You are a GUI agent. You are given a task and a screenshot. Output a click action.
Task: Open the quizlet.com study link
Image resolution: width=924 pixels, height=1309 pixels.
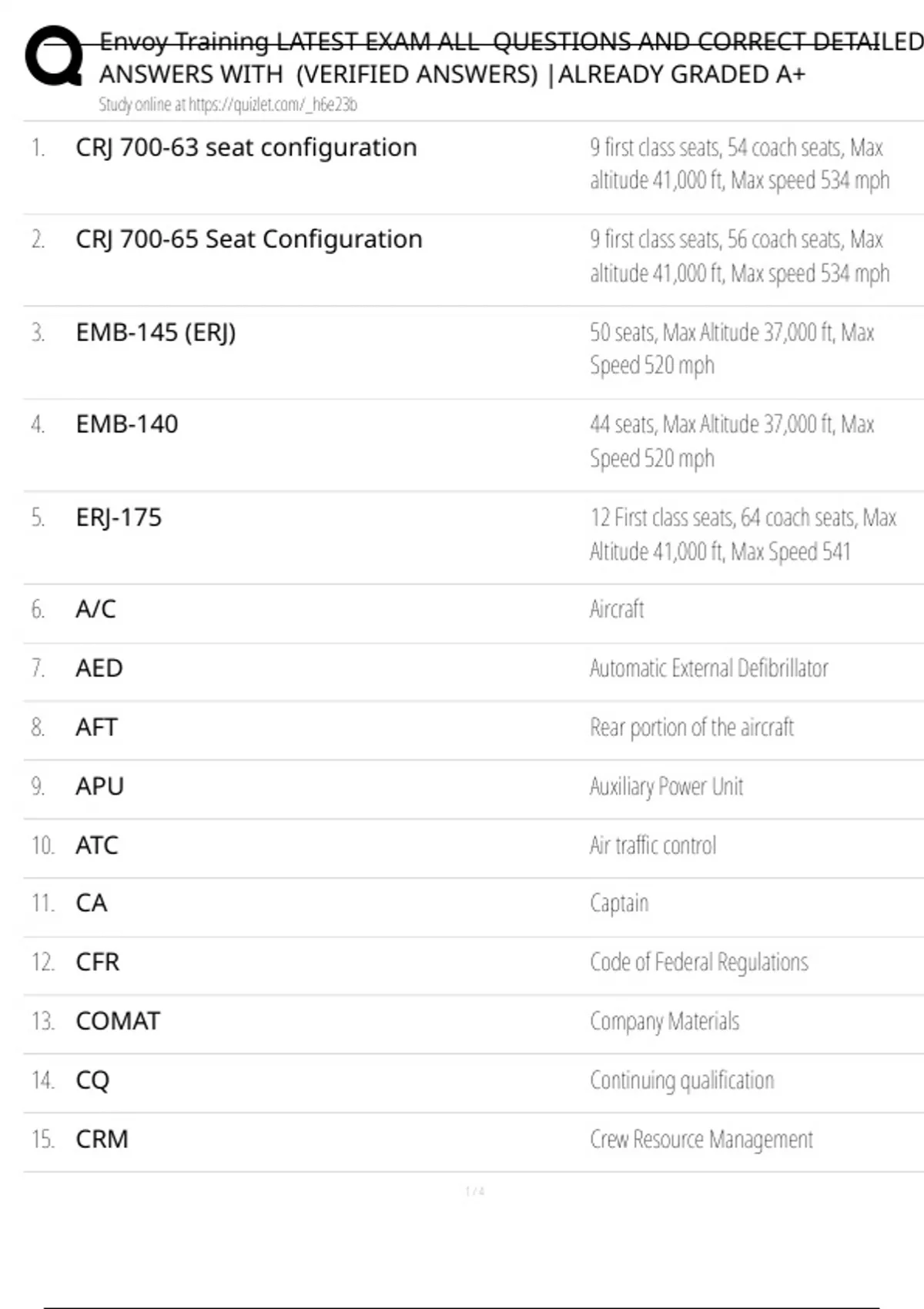click(x=228, y=105)
